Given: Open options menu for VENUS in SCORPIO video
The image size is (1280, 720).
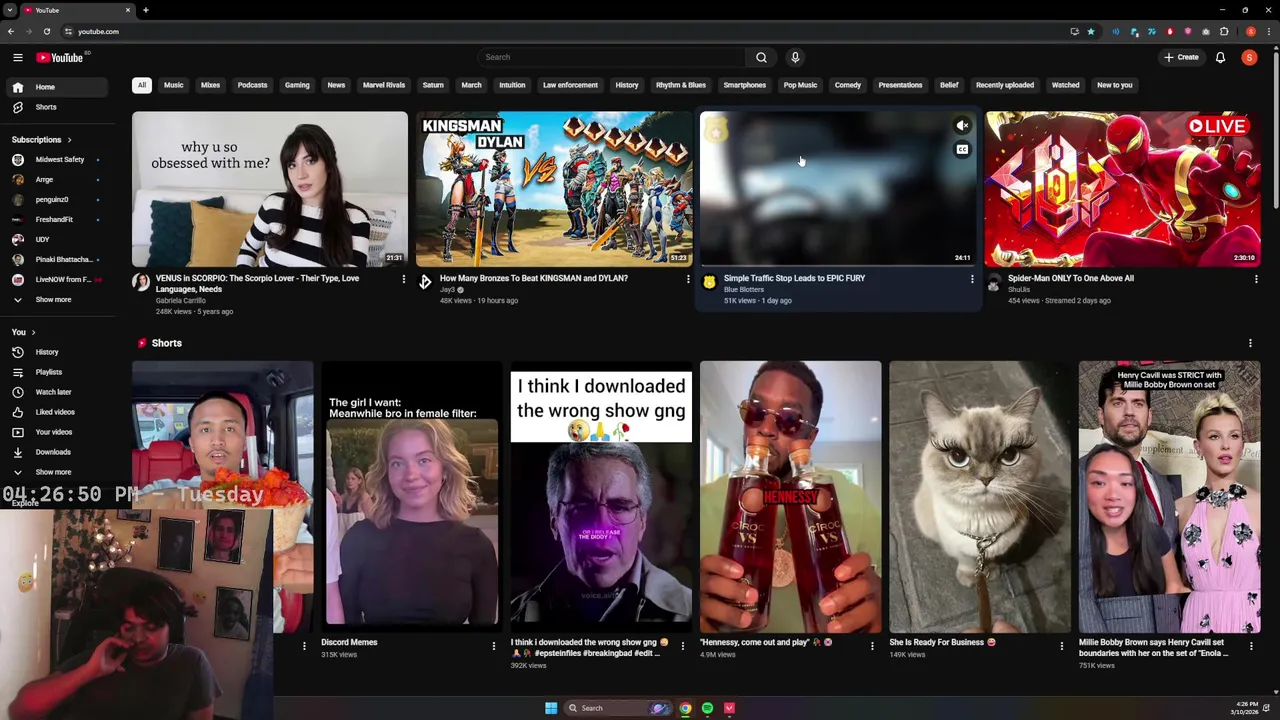Looking at the screenshot, I should (404, 279).
